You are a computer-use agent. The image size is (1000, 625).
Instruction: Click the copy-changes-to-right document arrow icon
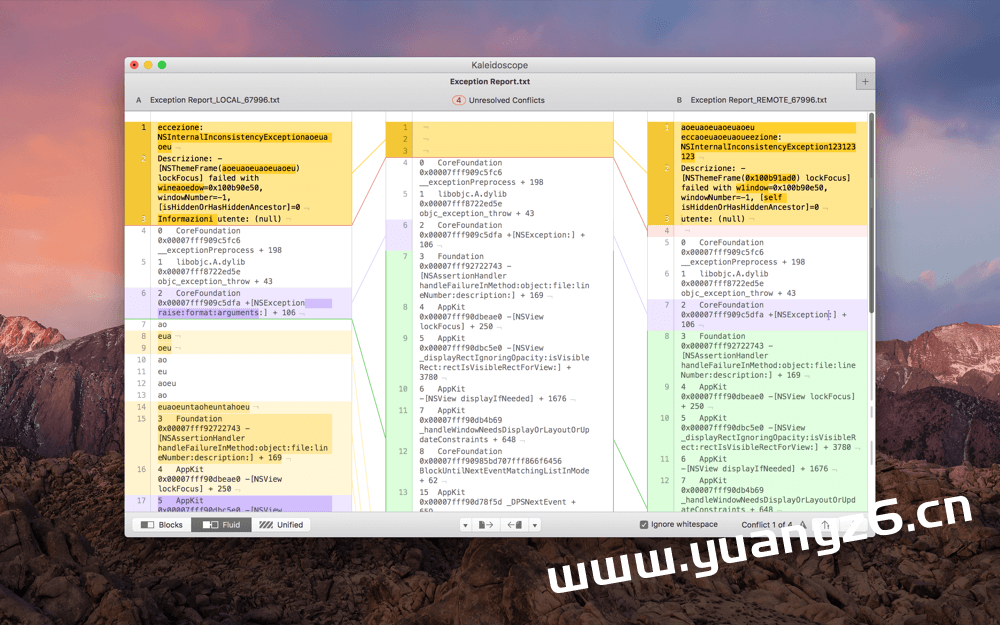tap(484, 524)
